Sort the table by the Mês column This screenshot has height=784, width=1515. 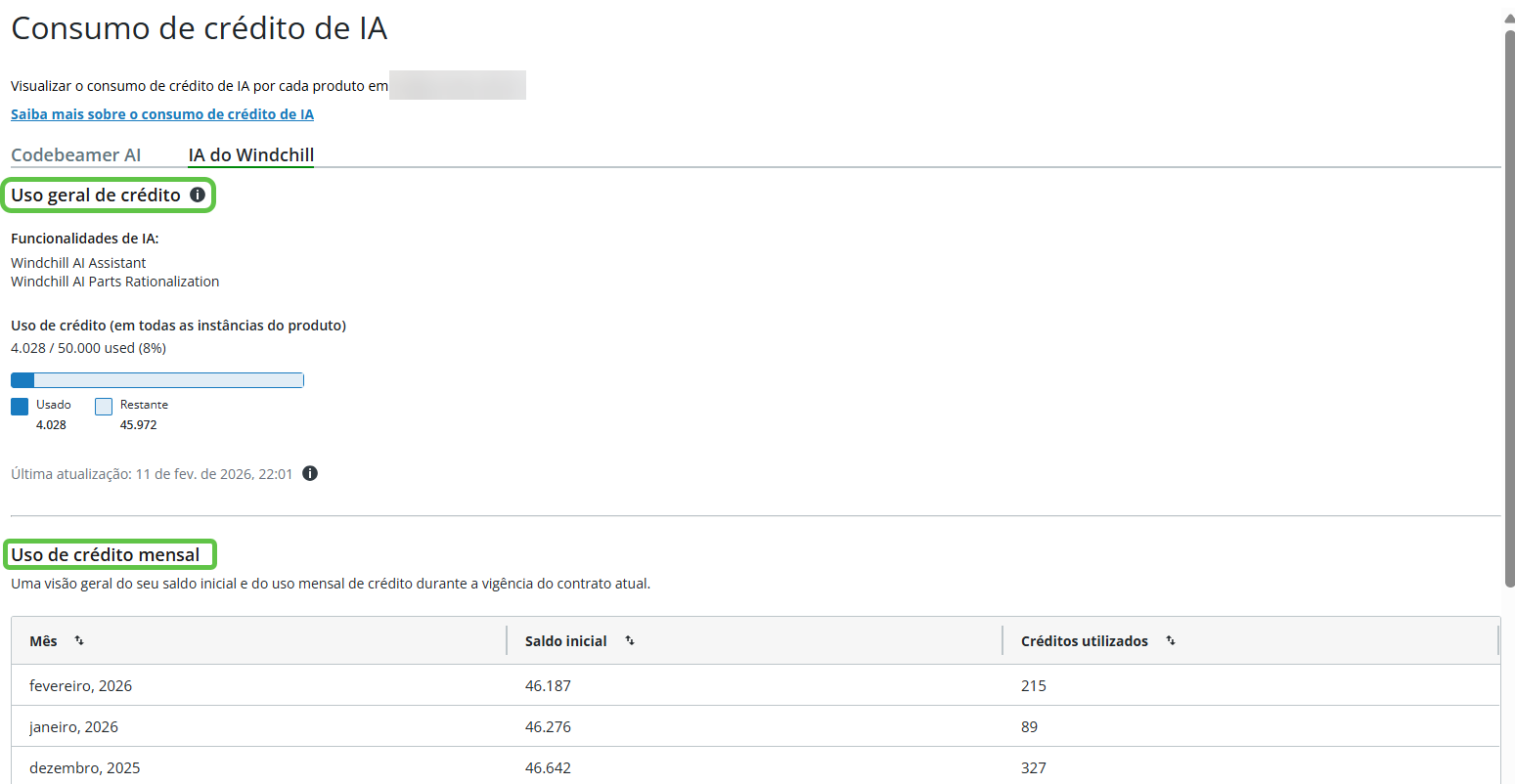tap(79, 641)
